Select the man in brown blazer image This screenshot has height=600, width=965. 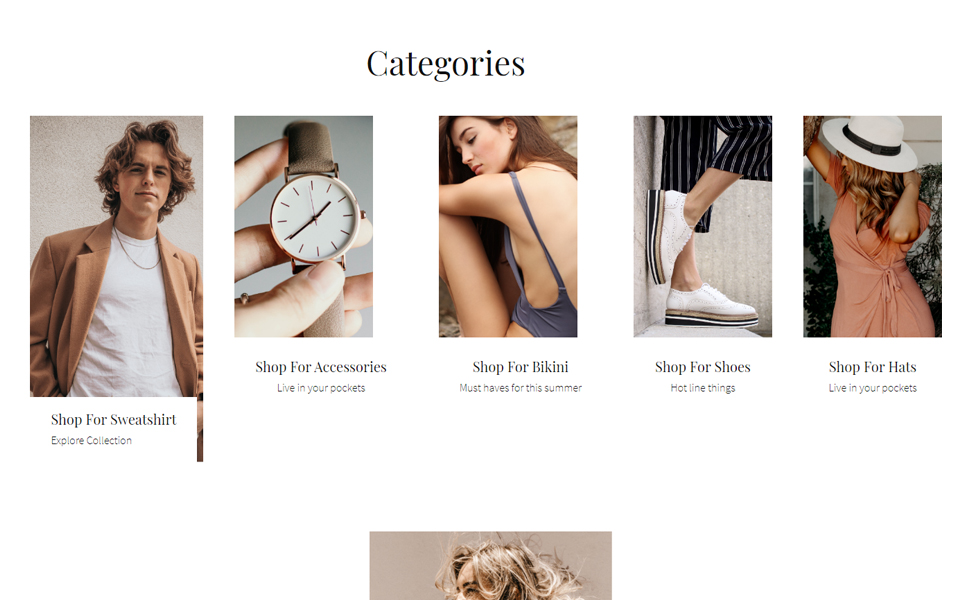coord(116,256)
